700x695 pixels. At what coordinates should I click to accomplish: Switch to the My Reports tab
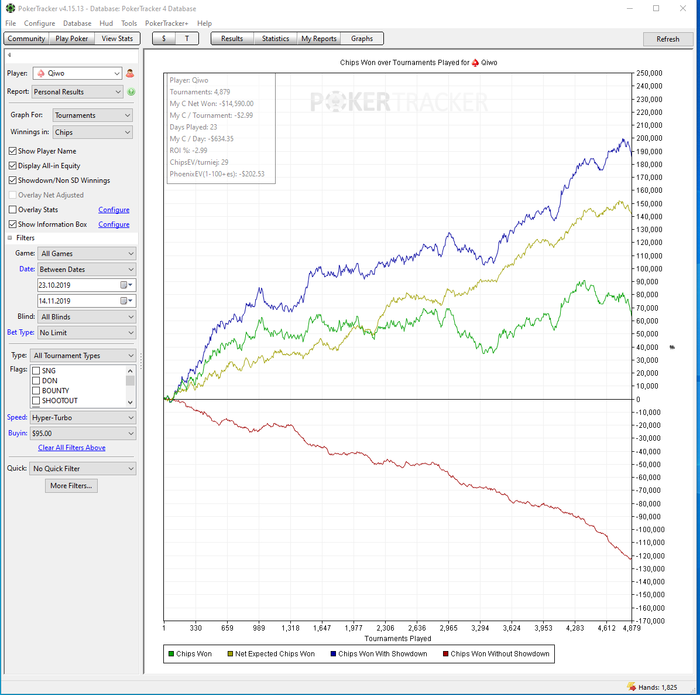click(x=319, y=38)
